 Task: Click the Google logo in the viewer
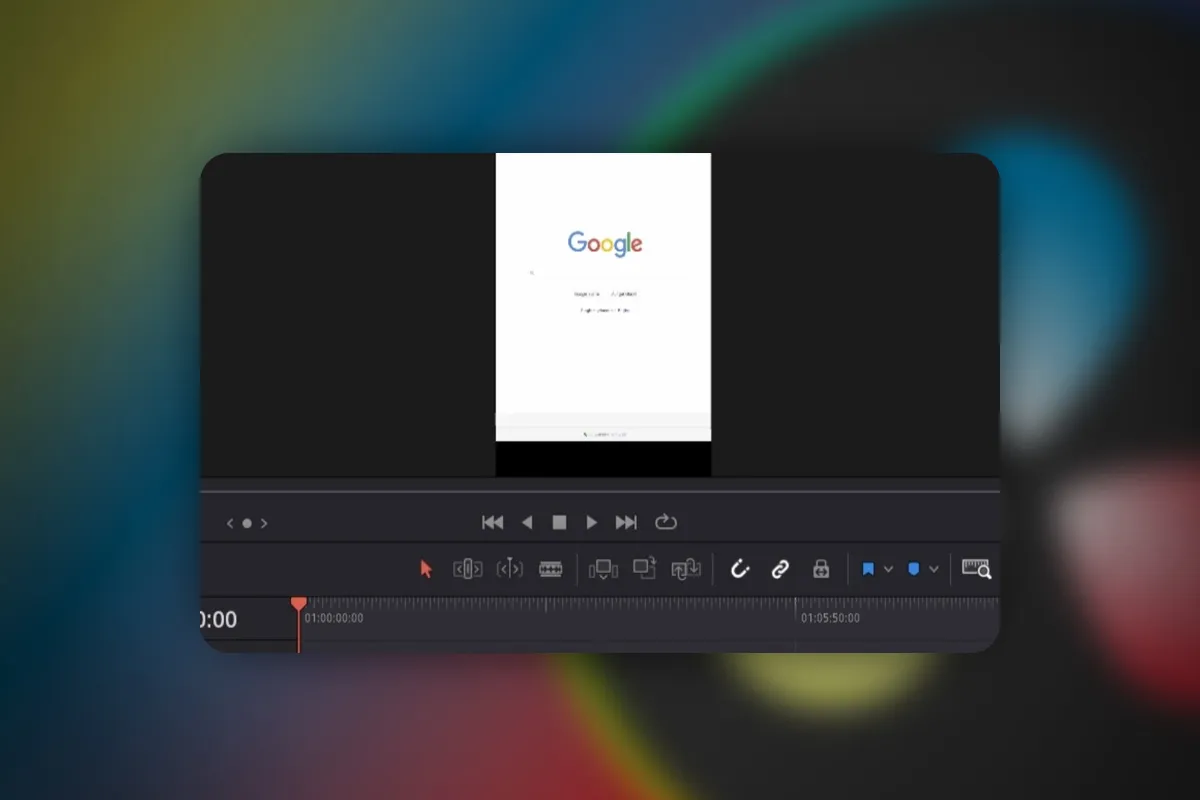tap(605, 243)
